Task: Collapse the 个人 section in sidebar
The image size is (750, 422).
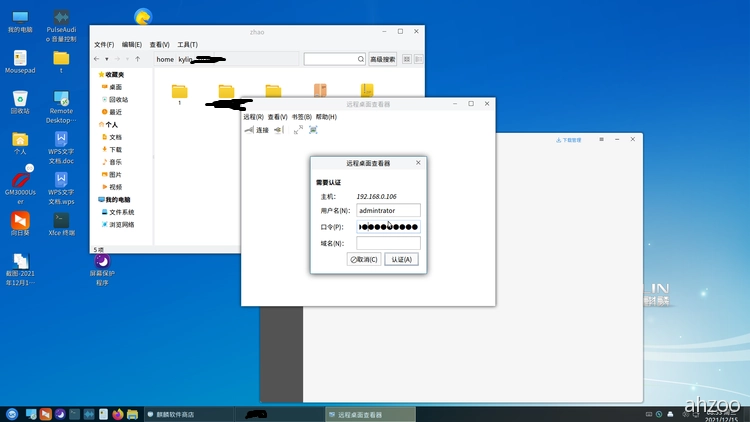Action: [x=108, y=124]
